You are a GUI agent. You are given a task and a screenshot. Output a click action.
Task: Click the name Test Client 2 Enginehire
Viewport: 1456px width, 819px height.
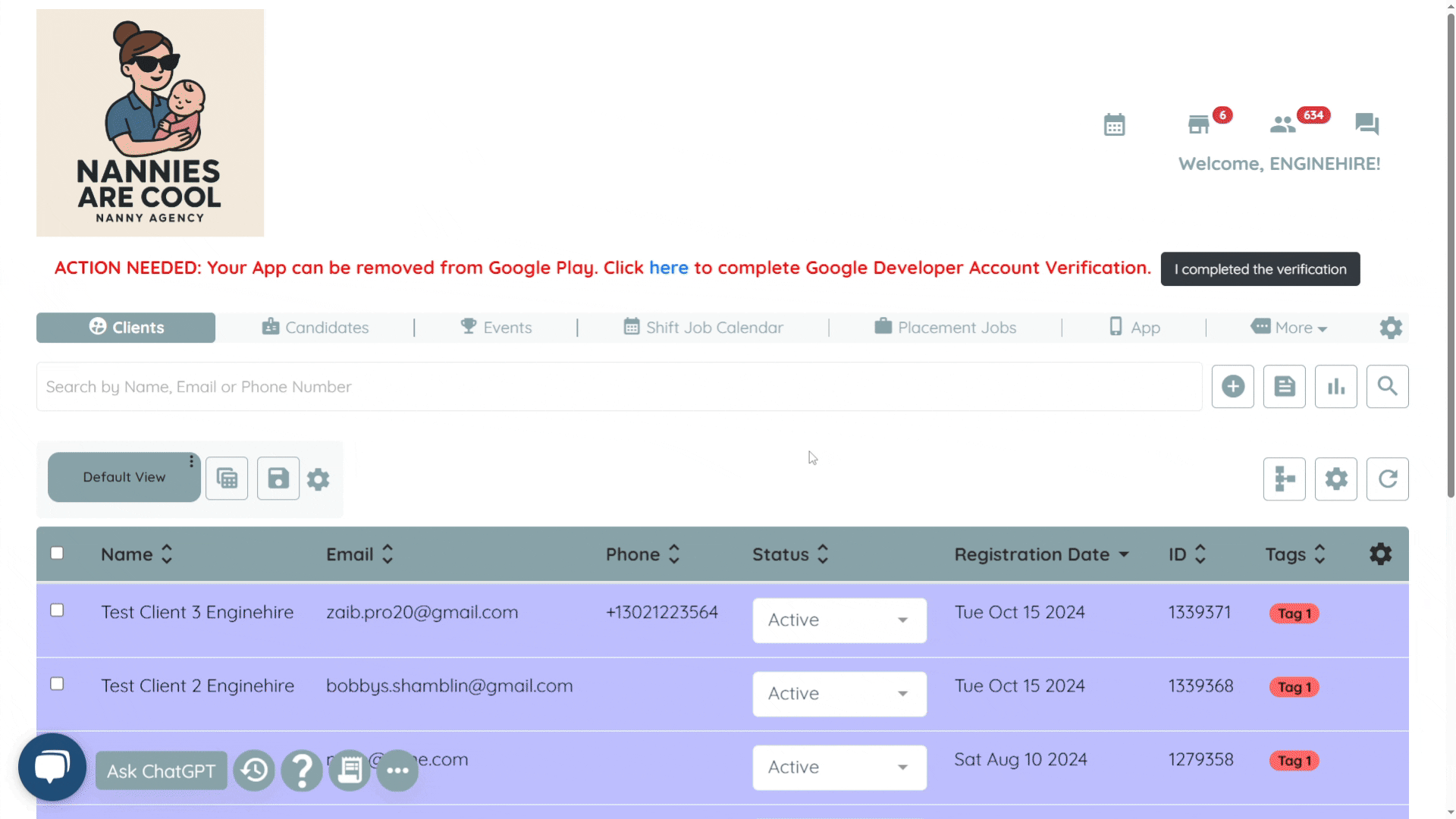[x=197, y=686]
